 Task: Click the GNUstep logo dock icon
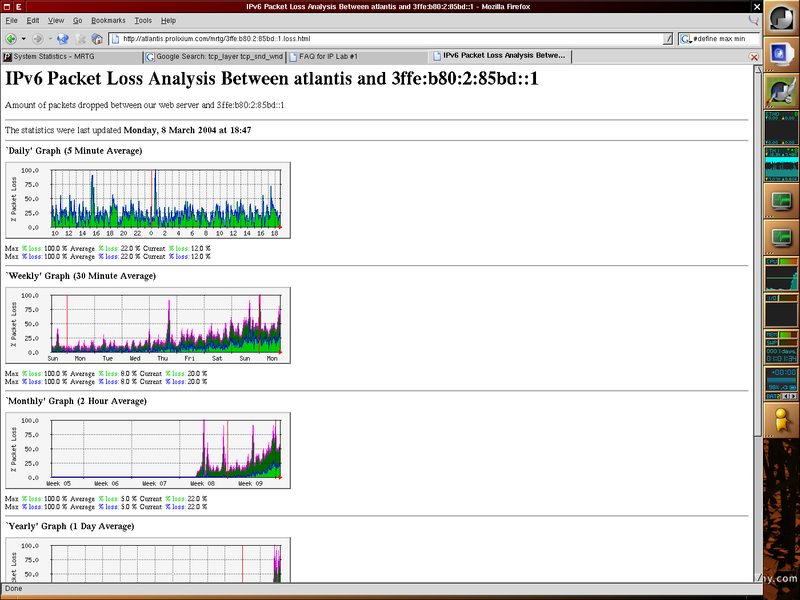(780, 17)
